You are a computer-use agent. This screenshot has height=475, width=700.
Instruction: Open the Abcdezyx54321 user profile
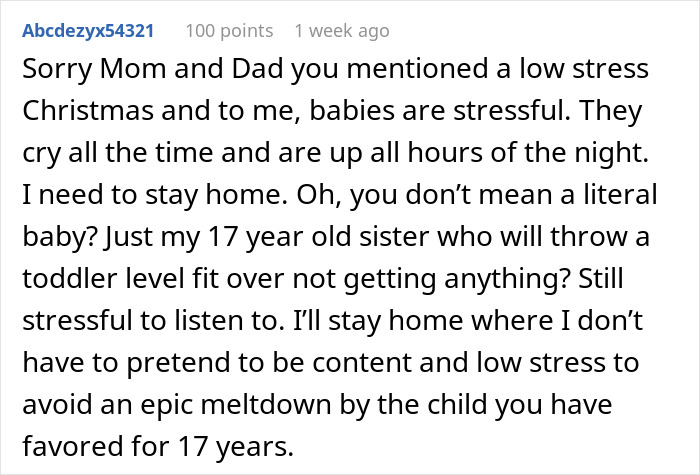tap(89, 30)
